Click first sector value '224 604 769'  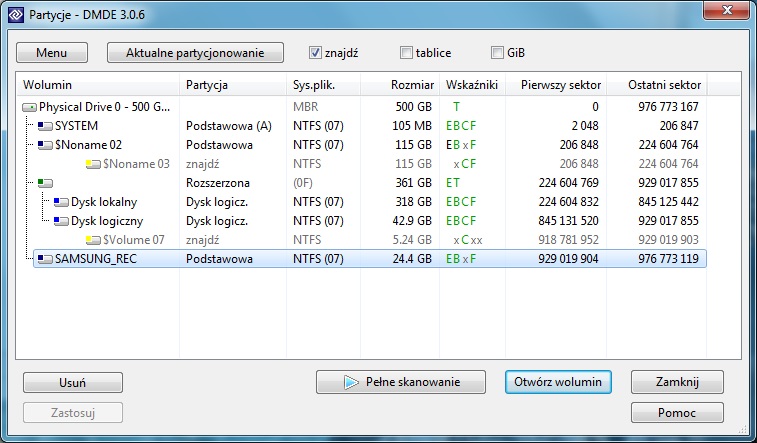(x=568, y=183)
